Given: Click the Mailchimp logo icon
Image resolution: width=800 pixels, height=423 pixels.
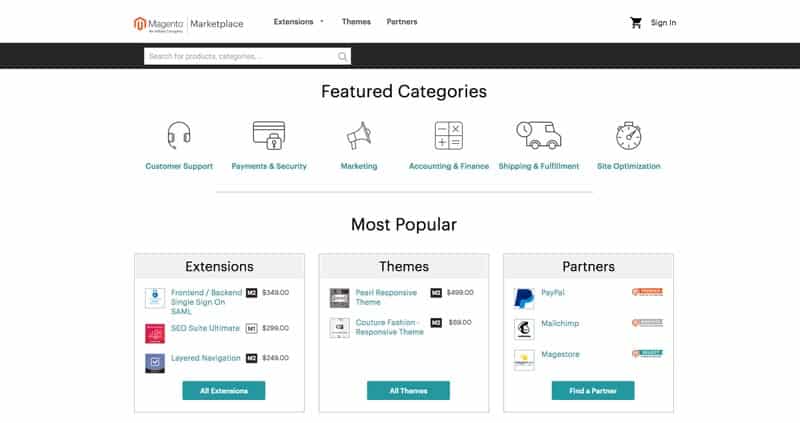Looking at the screenshot, I should [x=524, y=329].
